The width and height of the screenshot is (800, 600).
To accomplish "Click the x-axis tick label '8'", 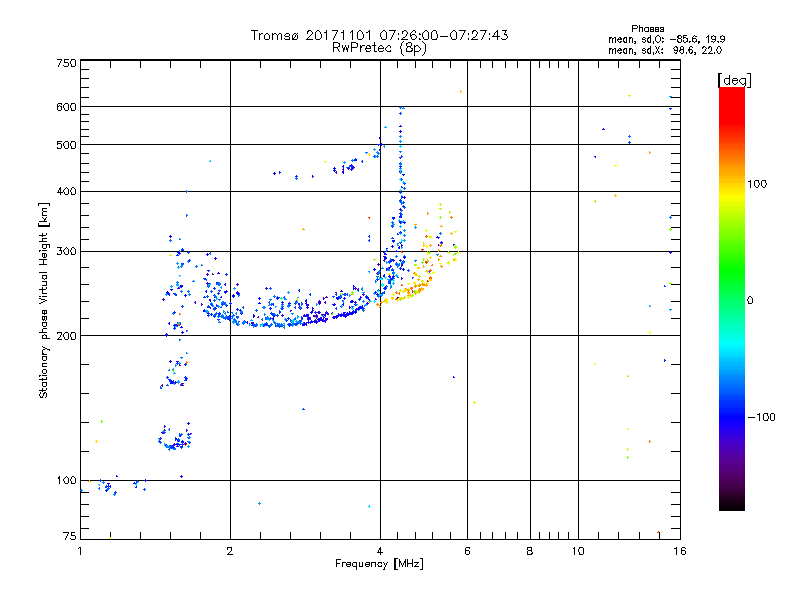I will (530, 551).
